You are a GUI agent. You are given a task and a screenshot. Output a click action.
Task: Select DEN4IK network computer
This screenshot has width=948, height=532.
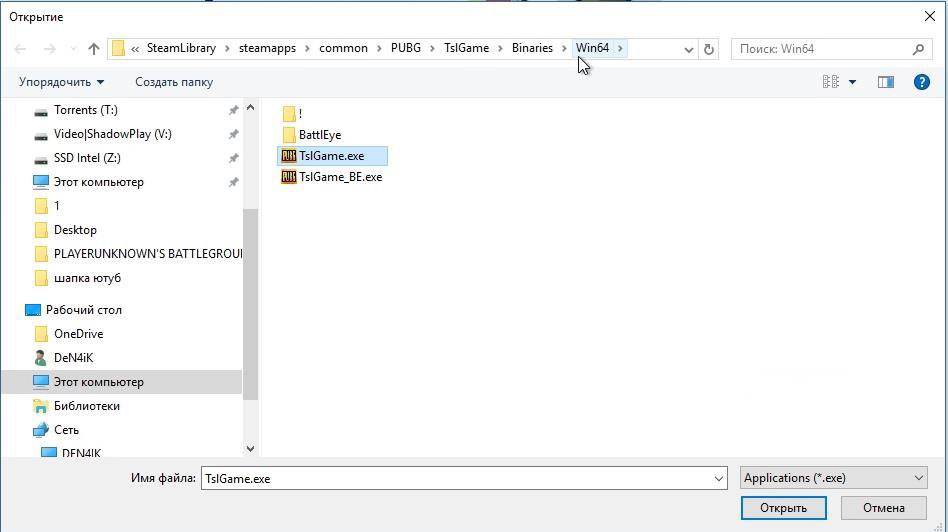point(81,452)
